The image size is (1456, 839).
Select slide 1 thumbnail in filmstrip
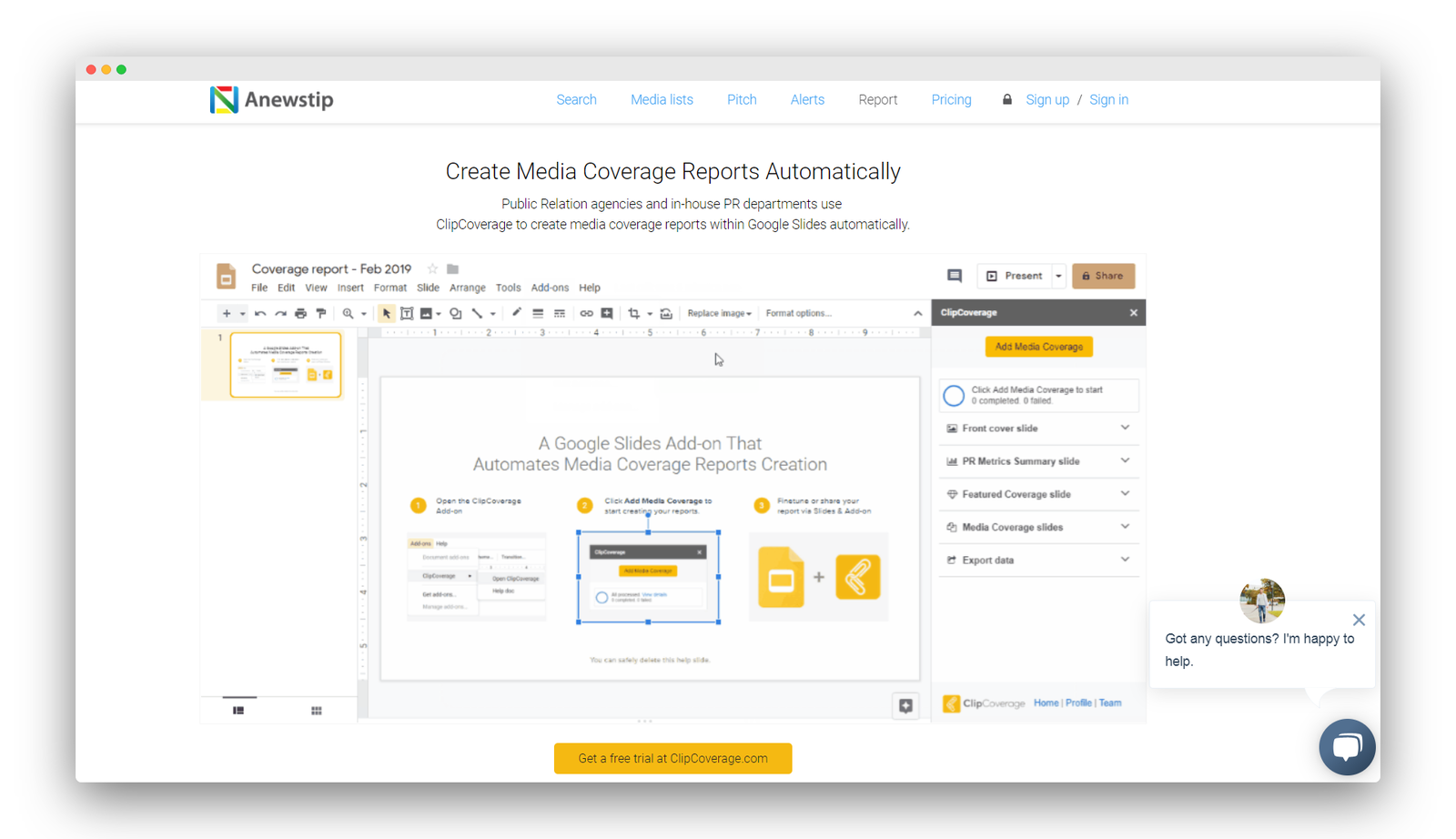[x=286, y=365]
